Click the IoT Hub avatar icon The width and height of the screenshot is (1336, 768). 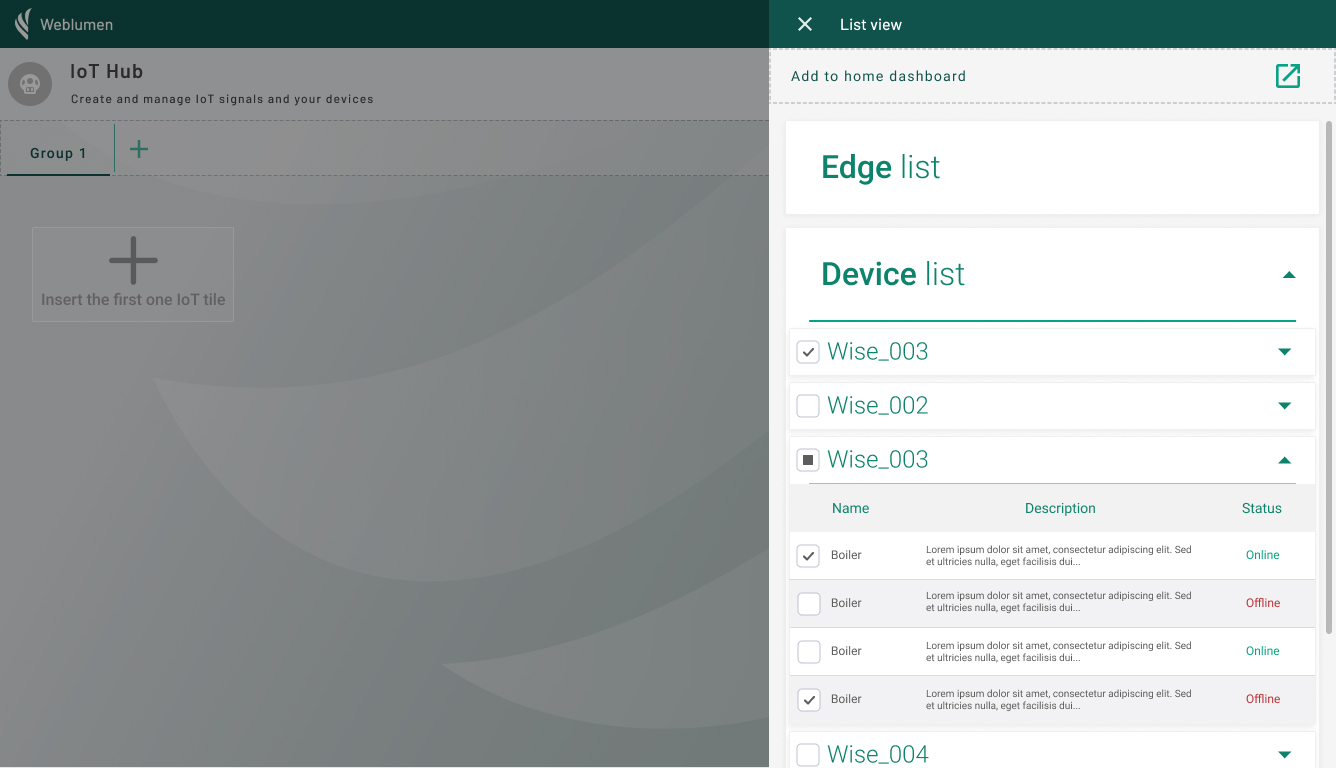point(30,84)
